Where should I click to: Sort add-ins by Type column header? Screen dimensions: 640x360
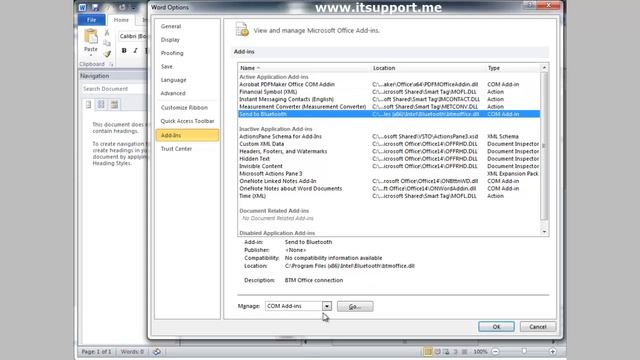point(513,68)
